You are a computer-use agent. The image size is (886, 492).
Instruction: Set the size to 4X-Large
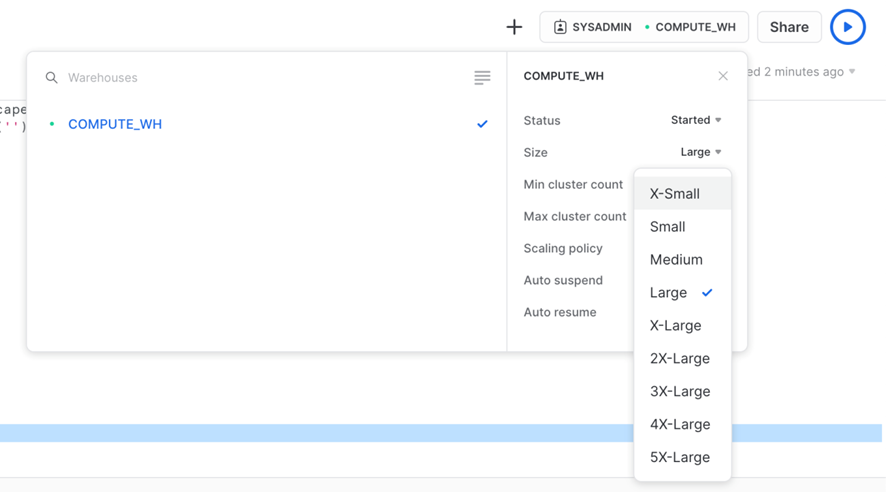coord(680,425)
